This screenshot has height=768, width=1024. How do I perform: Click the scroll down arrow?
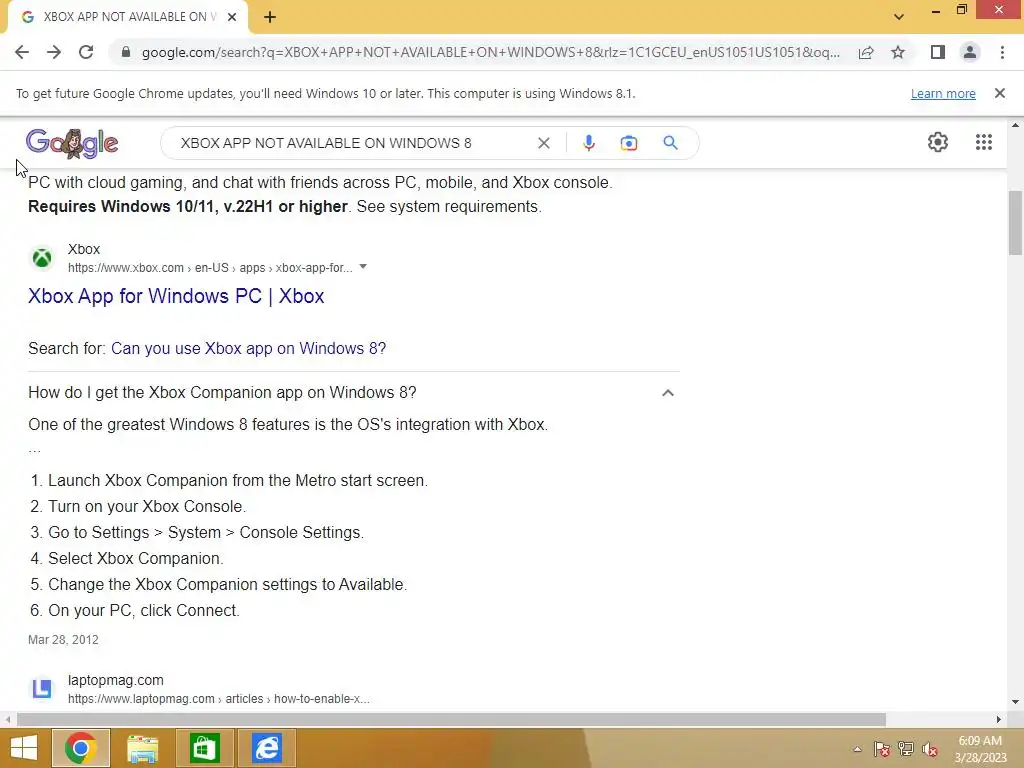[x=1015, y=703]
